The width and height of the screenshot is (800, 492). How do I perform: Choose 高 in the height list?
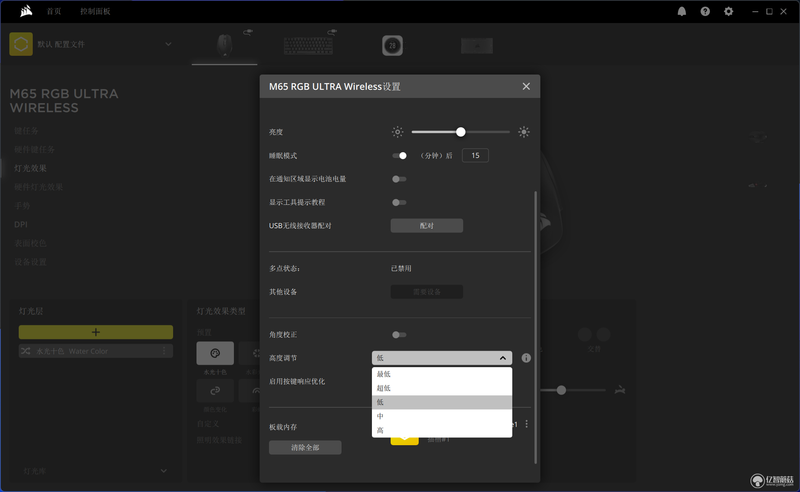pyautogui.click(x=442, y=430)
